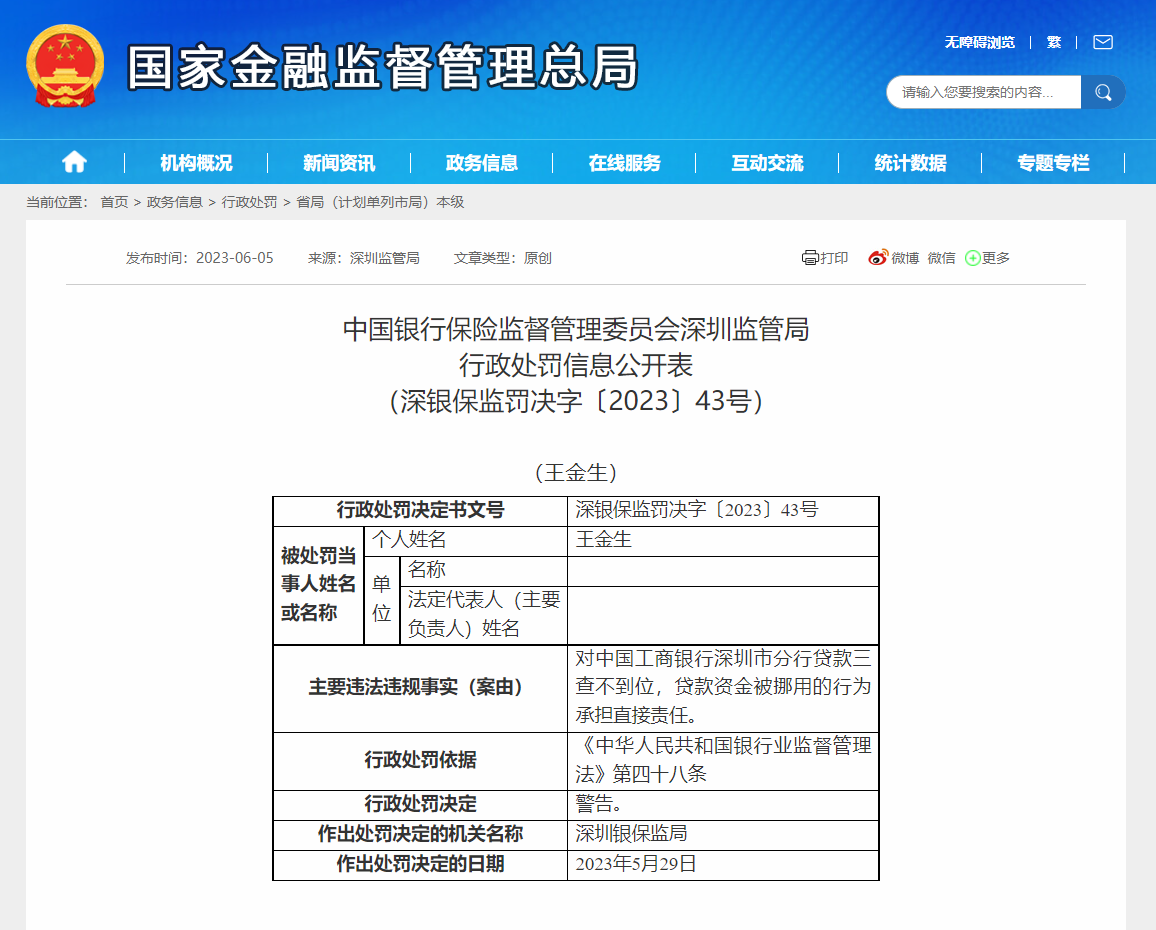Click 行政处罚 breadcrumb link
1156x930 pixels.
coord(249,202)
